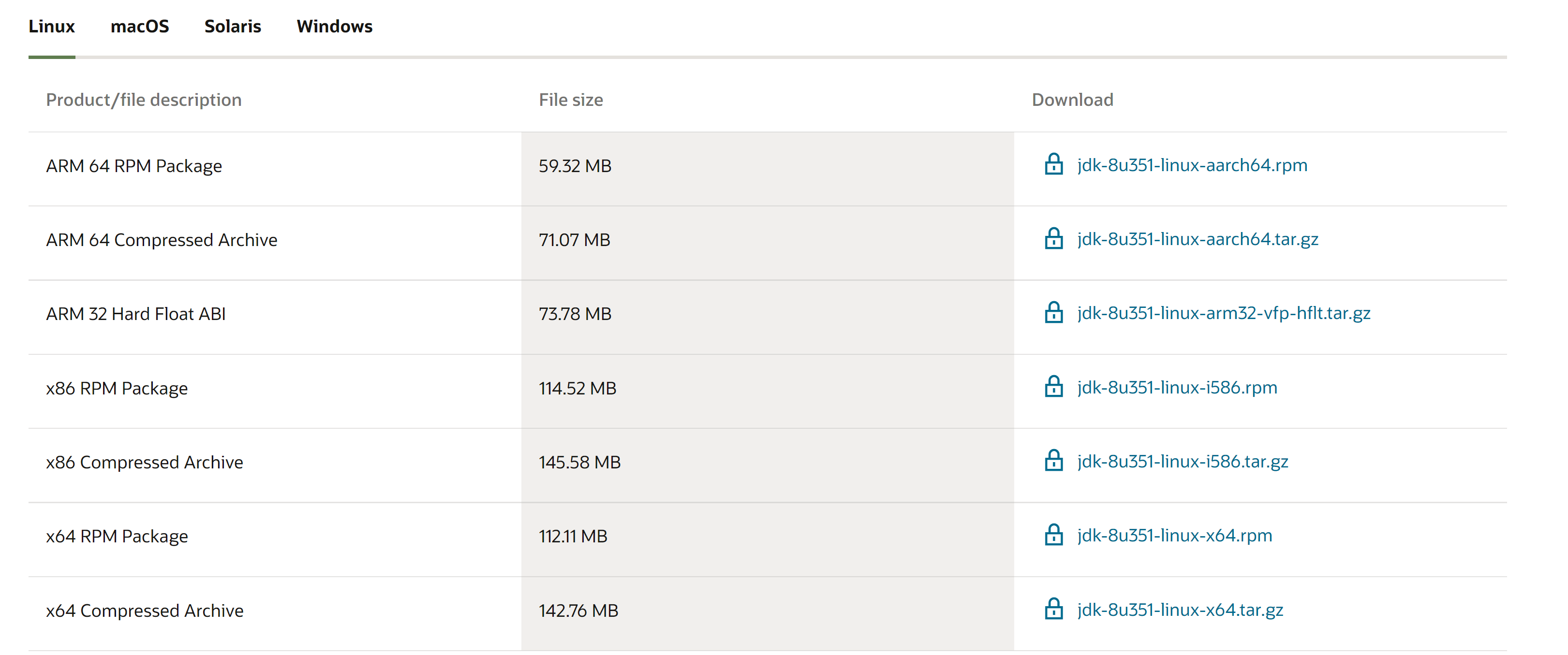This screenshot has height=655, width=1568.
Task: Click 'x86 Compressed Archive' description
Action: (x=144, y=462)
